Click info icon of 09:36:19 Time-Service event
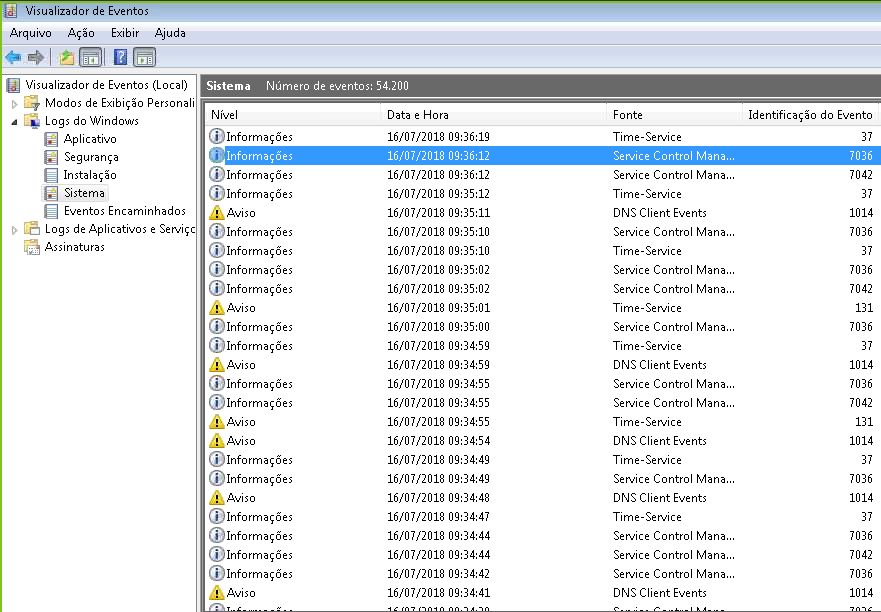 tap(216, 136)
